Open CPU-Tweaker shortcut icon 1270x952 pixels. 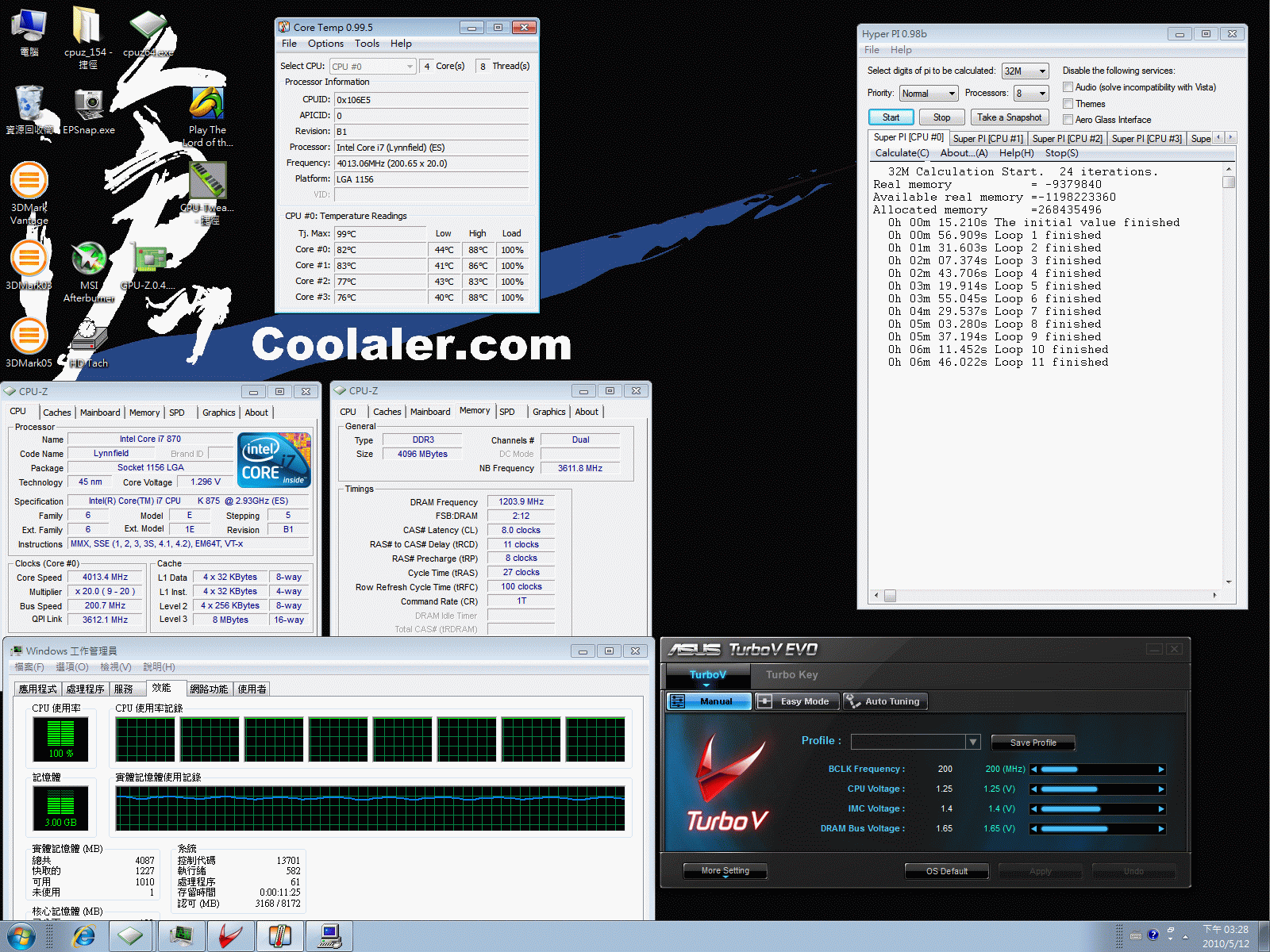207,193
